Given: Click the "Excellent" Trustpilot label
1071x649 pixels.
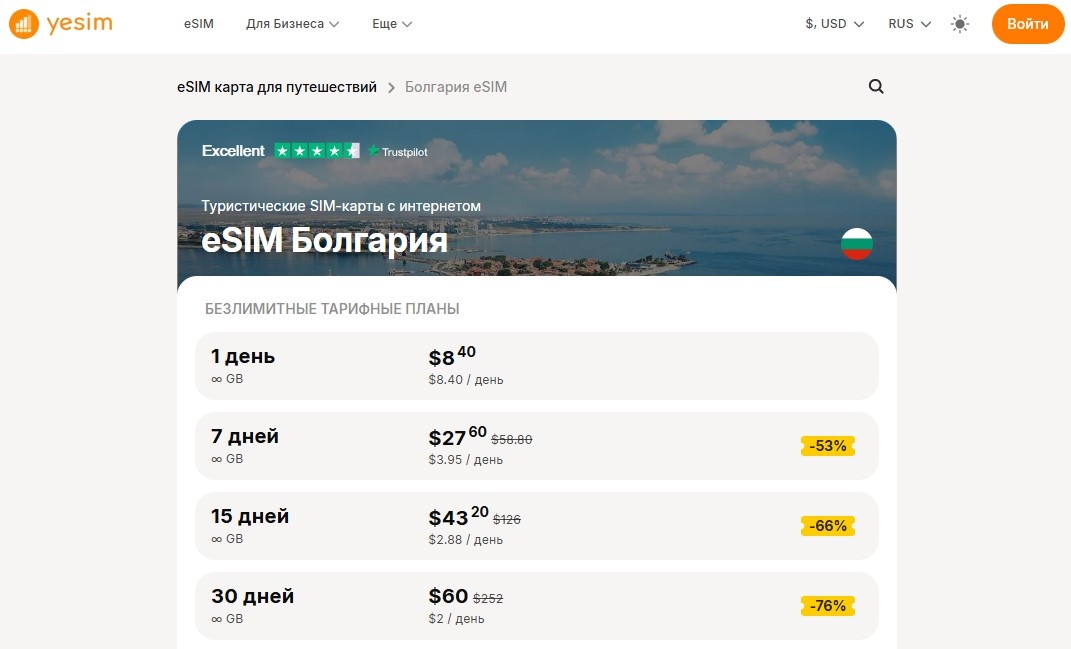Looking at the screenshot, I should coord(233,150).
